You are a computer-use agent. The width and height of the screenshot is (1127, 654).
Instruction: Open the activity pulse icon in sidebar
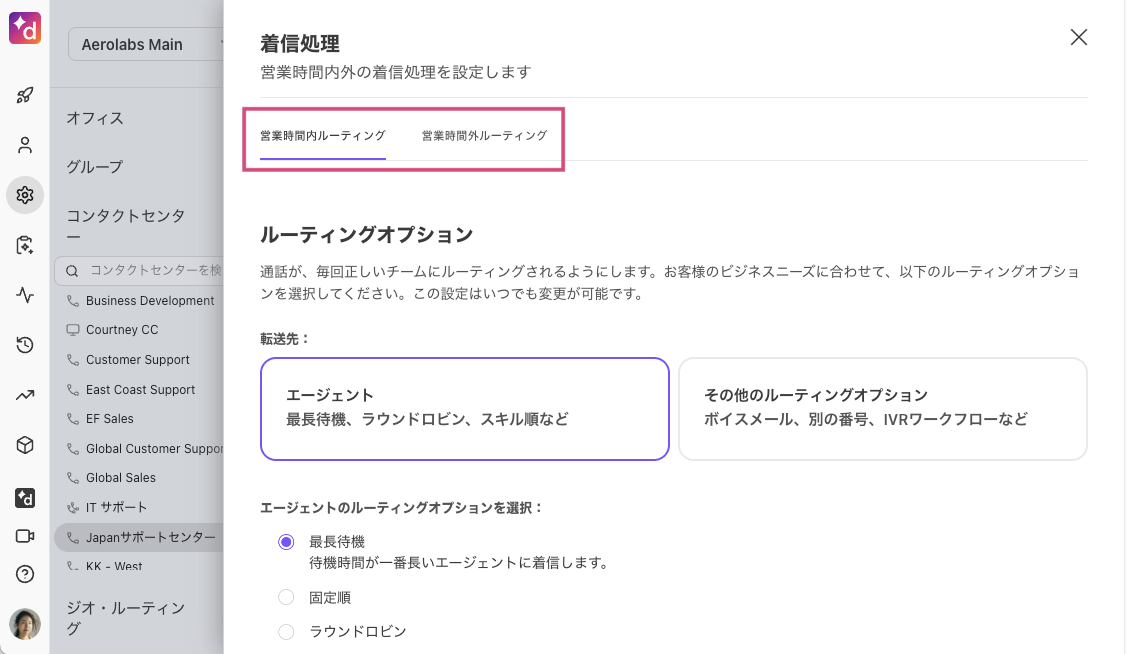coord(24,295)
